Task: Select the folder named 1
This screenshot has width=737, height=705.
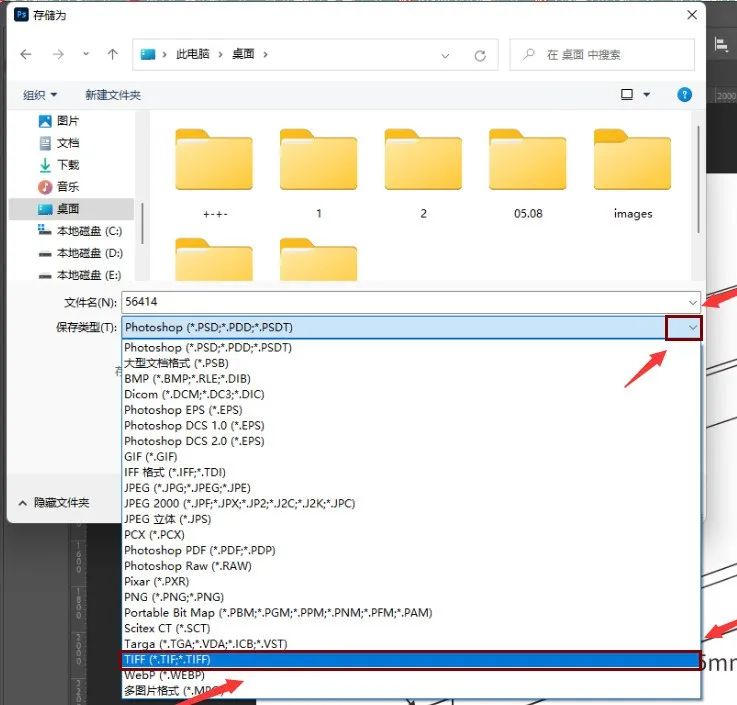Action: (319, 174)
